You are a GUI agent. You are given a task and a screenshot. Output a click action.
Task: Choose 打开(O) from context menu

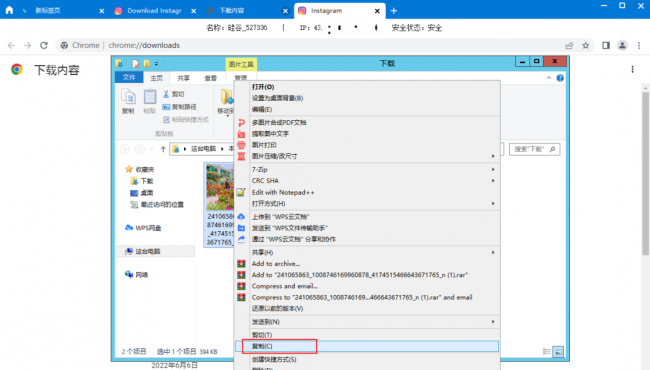[367, 87]
